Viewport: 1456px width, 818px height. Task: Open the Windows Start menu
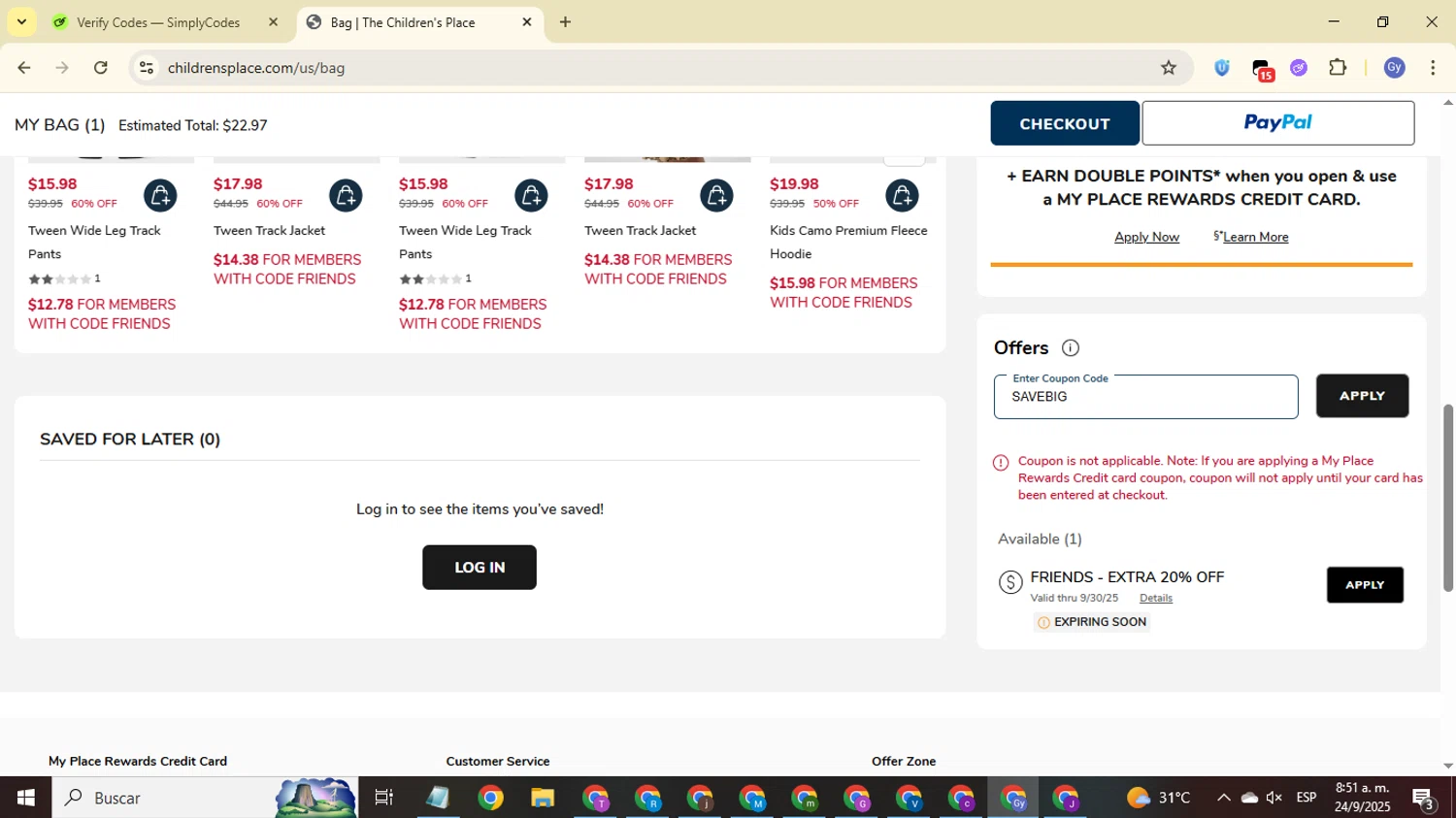pyautogui.click(x=26, y=798)
